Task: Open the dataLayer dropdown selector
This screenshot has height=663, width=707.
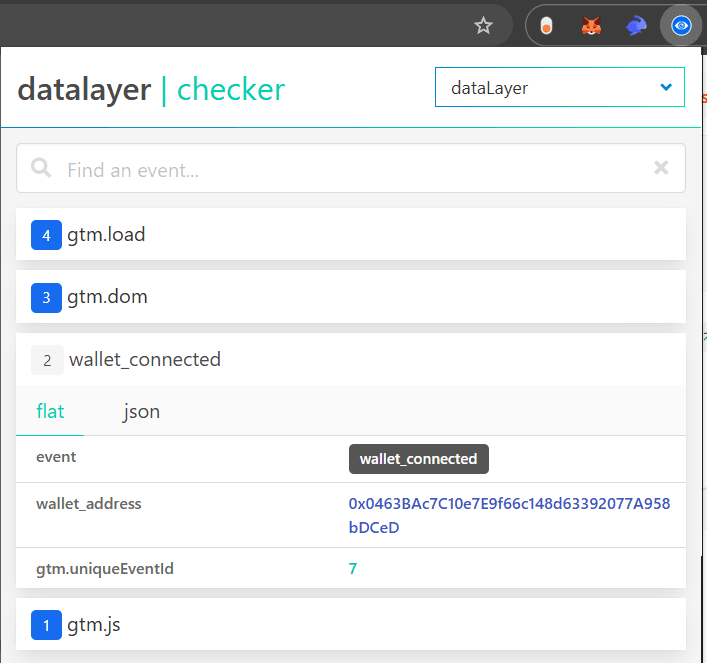Action: tap(559, 88)
